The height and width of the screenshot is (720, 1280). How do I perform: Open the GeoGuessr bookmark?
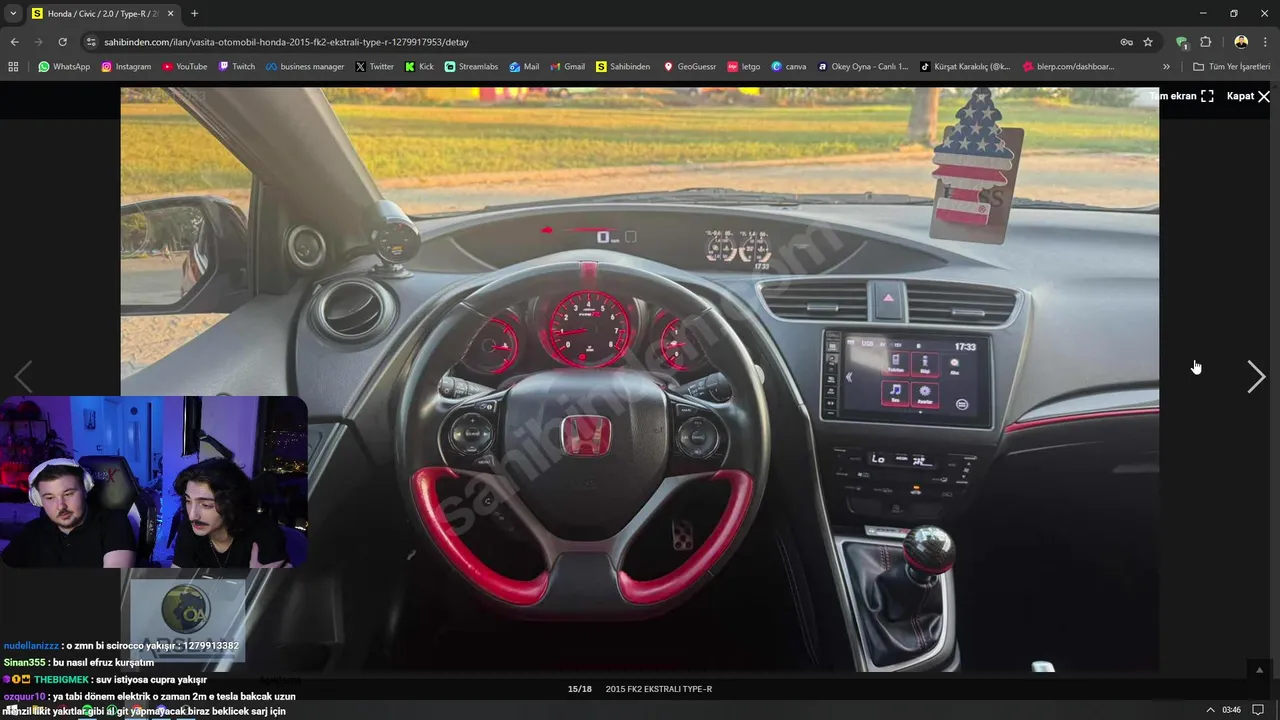[x=690, y=67]
